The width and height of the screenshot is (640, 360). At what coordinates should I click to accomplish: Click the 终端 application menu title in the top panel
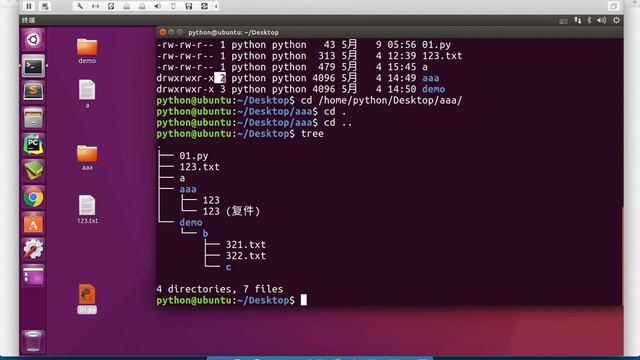point(29,20)
